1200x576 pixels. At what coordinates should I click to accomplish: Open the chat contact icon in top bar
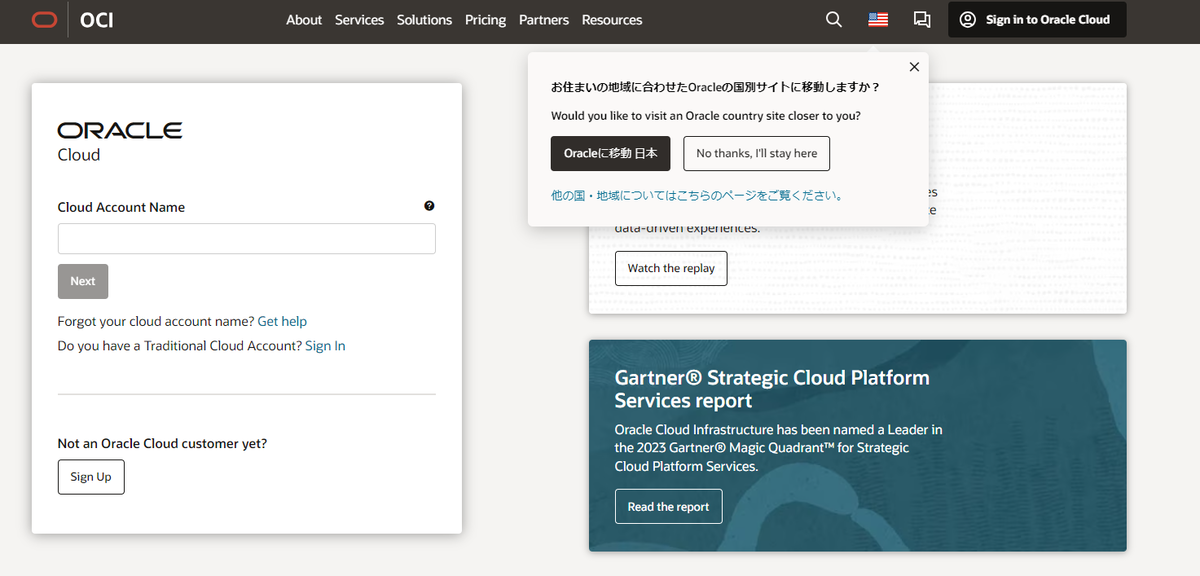[921, 18]
